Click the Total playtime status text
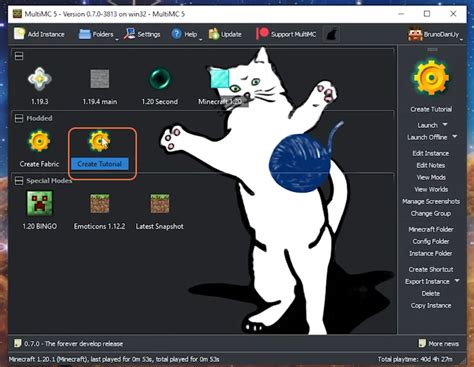Screen dimensions: 474x367 (x=415, y=359)
